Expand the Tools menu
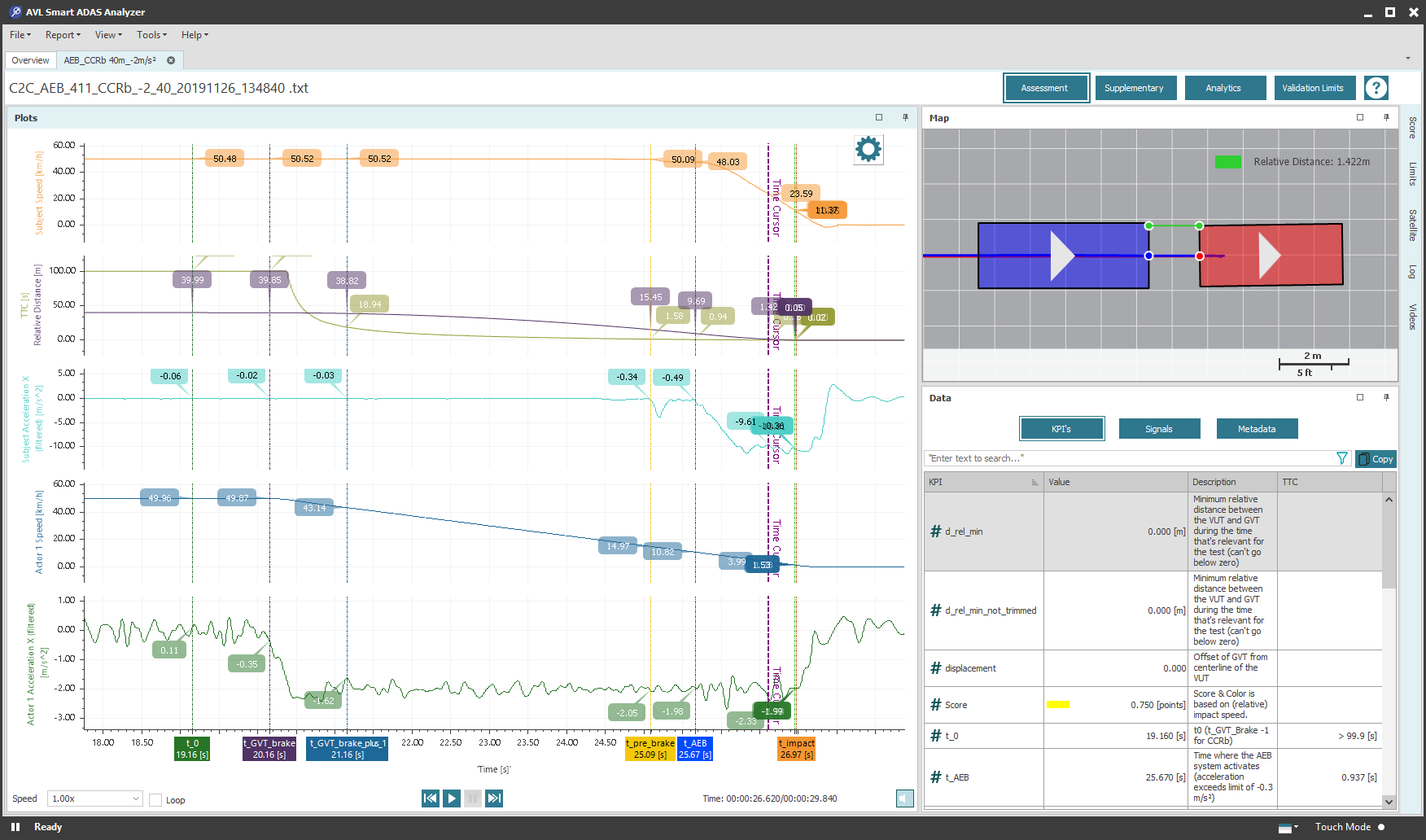 coord(151,35)
